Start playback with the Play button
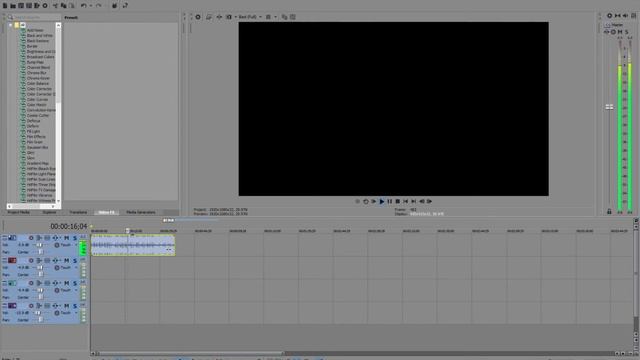Viewport: 640px width, 360px height. [x=382, y=201]
